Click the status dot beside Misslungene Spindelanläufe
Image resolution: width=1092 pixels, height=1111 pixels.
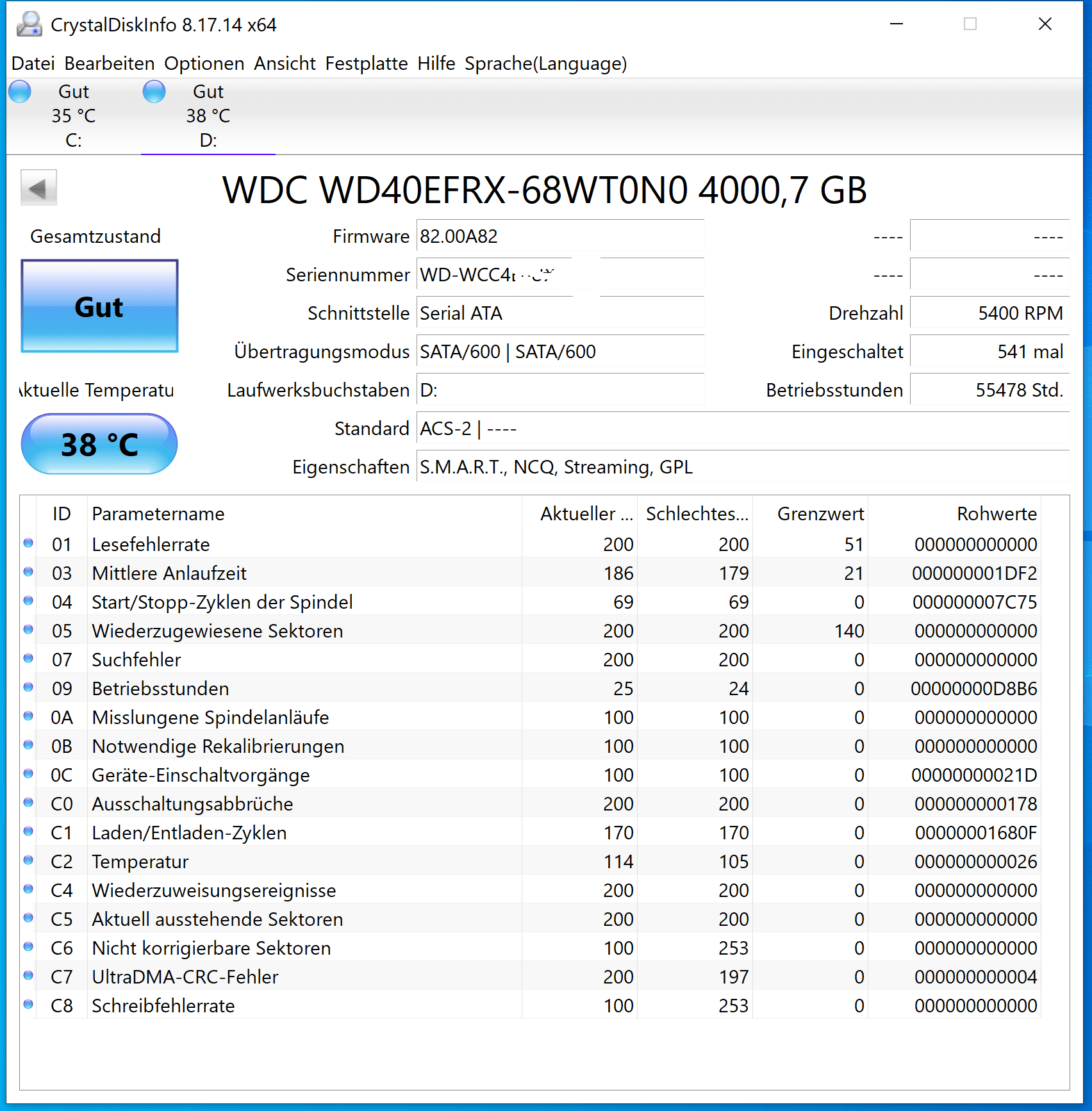(x=28, y=716)
